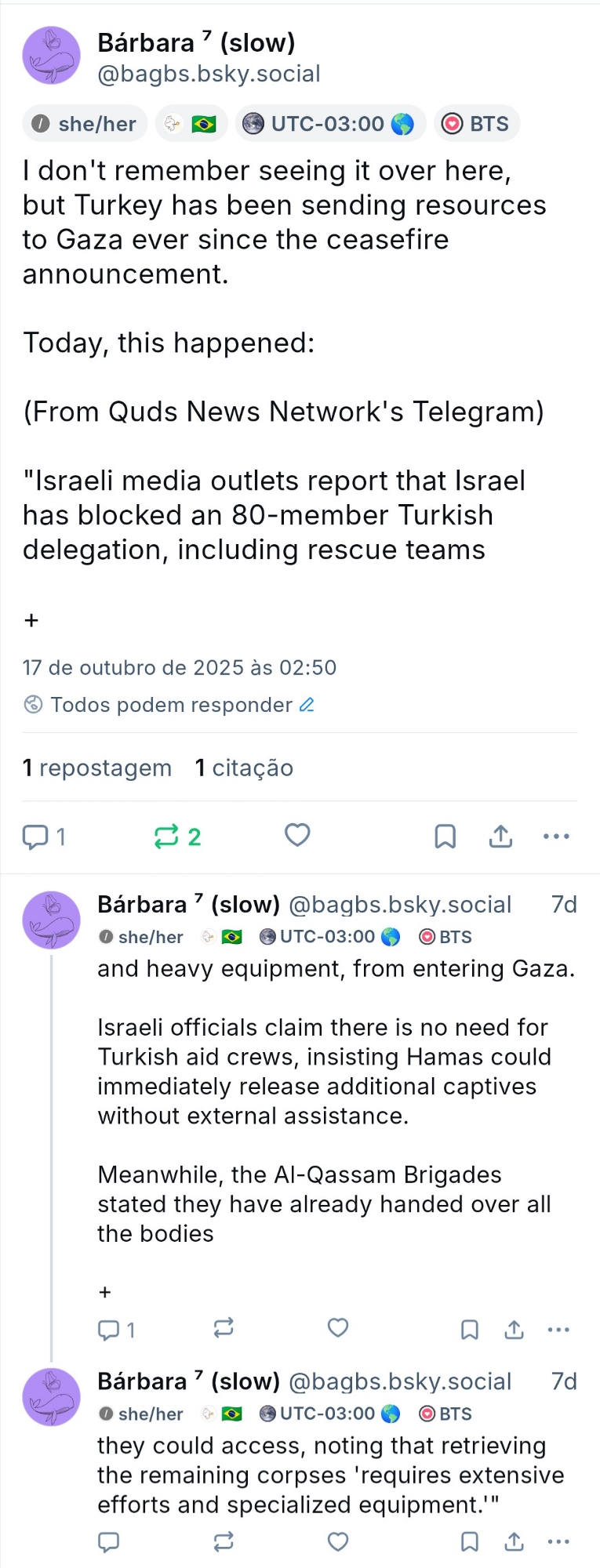Click the BTS label badge in header
Image resolution: width=600 pixels, height=1568 pixels.
coord(476,124)
